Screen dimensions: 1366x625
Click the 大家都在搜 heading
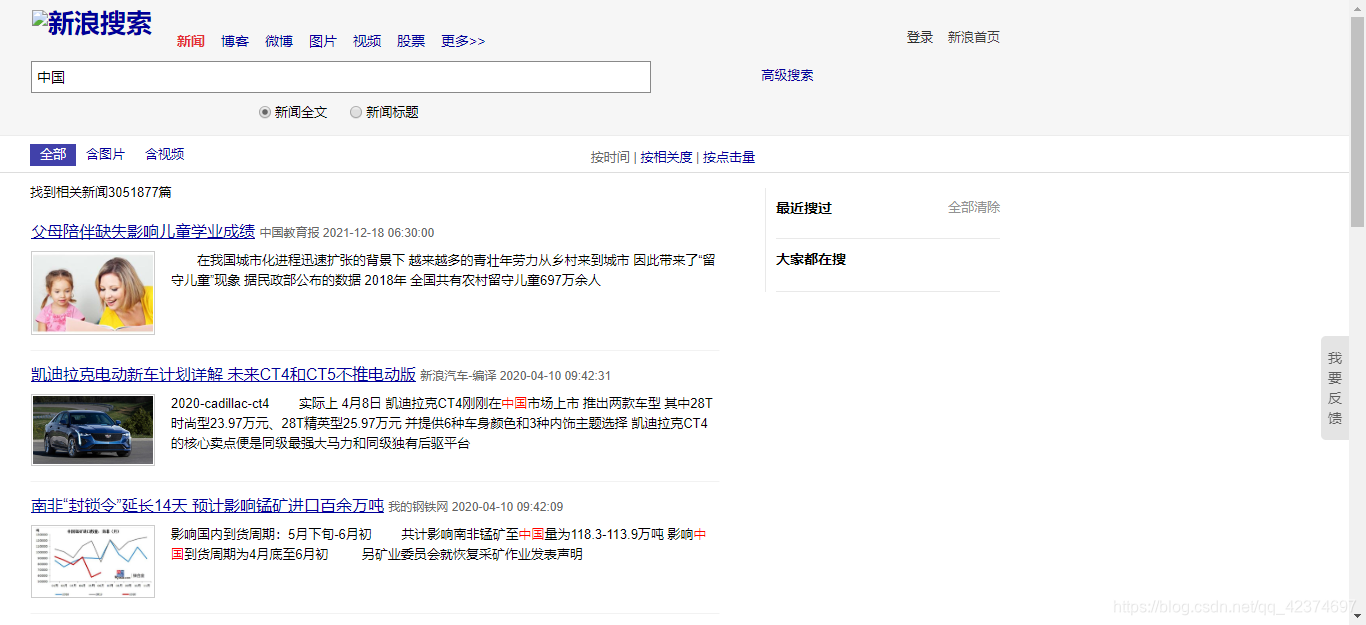click(811, 259)
